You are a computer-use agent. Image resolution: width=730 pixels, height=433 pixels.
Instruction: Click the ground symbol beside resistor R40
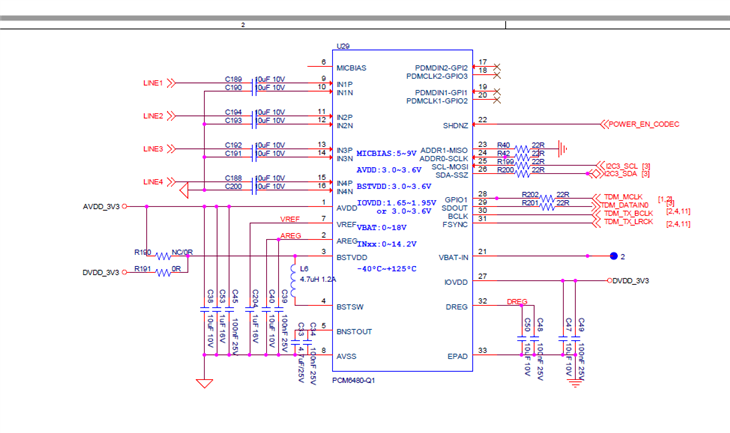[562, 149]
